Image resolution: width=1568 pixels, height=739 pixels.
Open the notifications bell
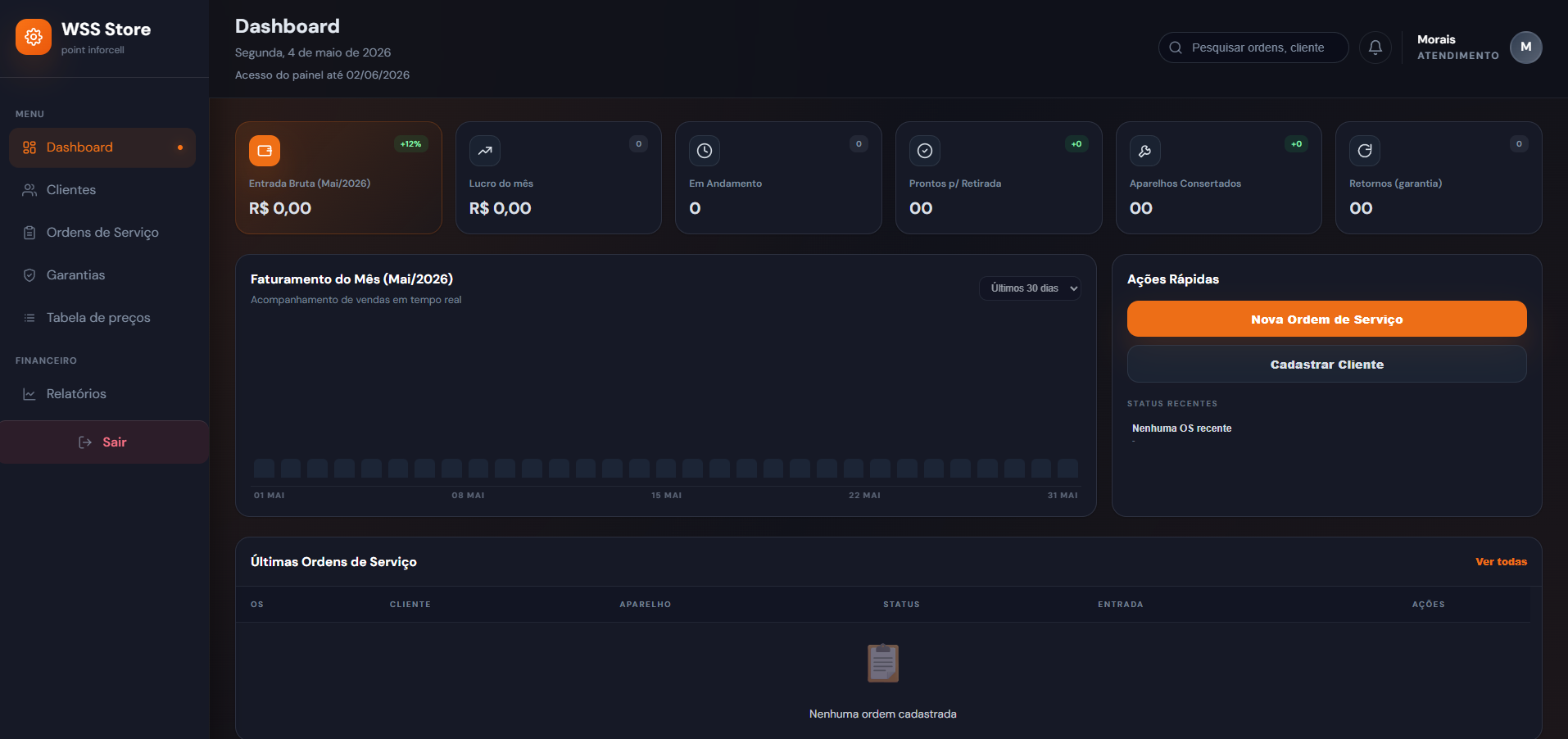[1375, 48]
